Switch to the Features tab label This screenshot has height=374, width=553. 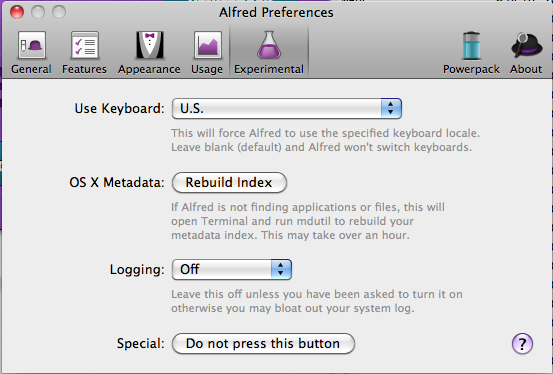84,69
